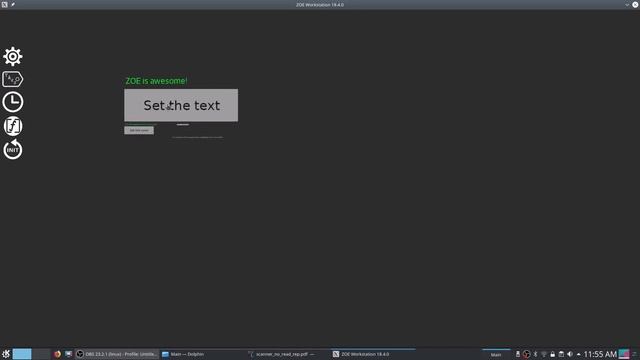The height and width of the screenshot is (360, 640).
Task: Open the 11:55 AM clock
Action: pyautogui.click(x=600, y=354)
